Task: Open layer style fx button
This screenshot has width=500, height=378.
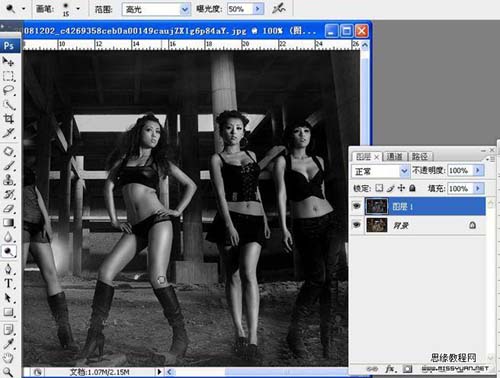Action: coord(390,369)
